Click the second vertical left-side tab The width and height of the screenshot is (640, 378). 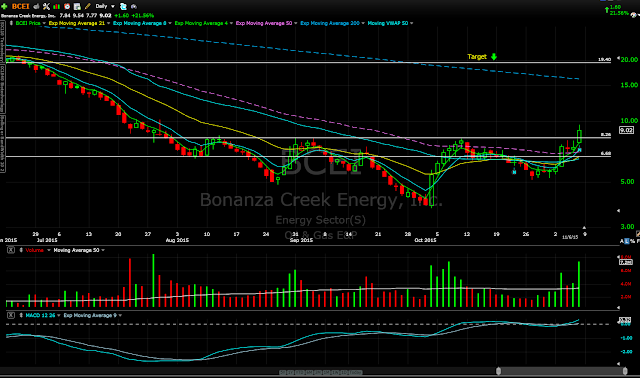pos(2,89)
